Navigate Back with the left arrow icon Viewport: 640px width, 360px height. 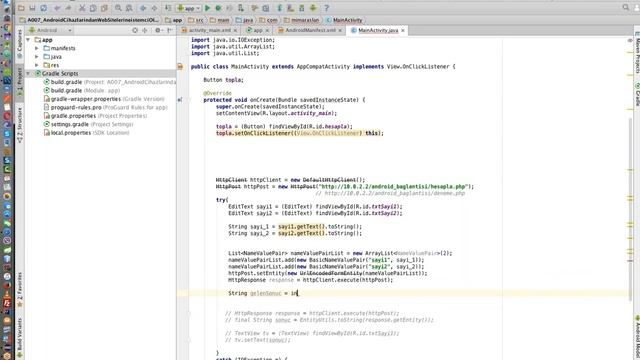pos(143,8)
